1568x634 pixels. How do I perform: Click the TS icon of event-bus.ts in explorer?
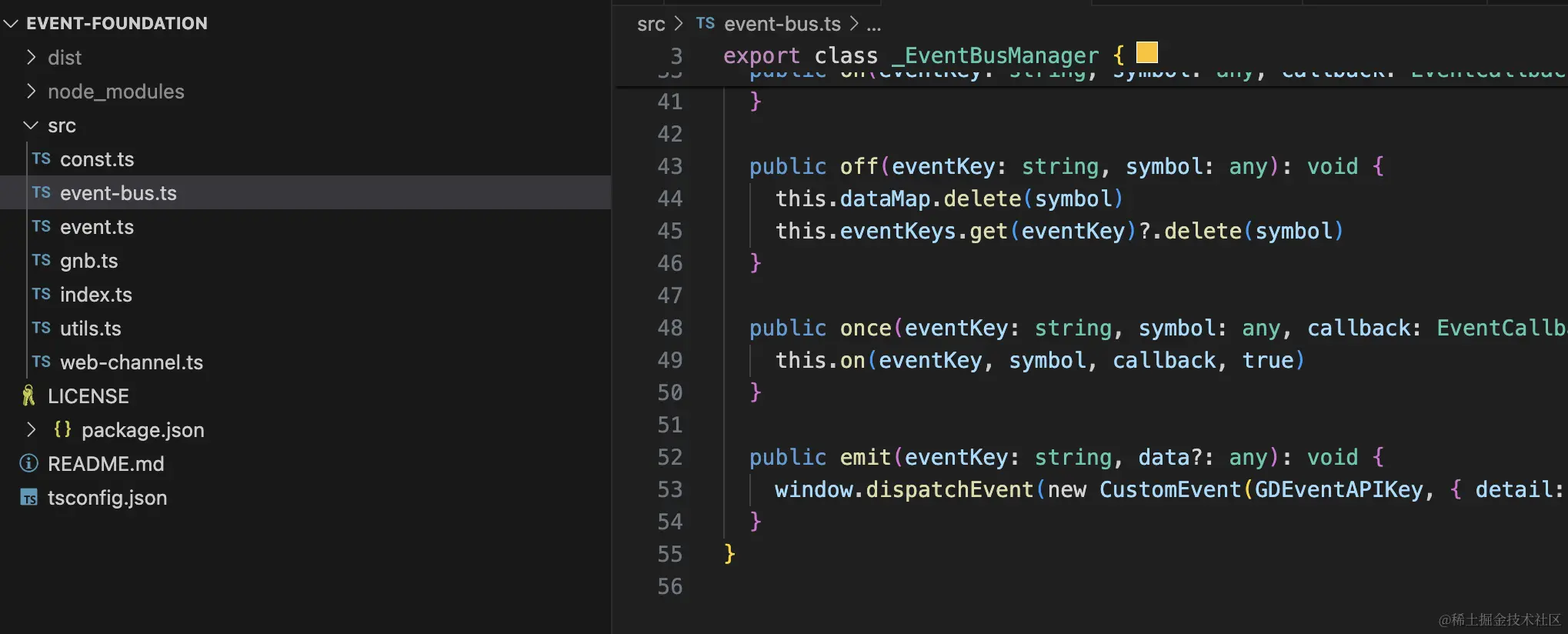(x=42, y=192)
